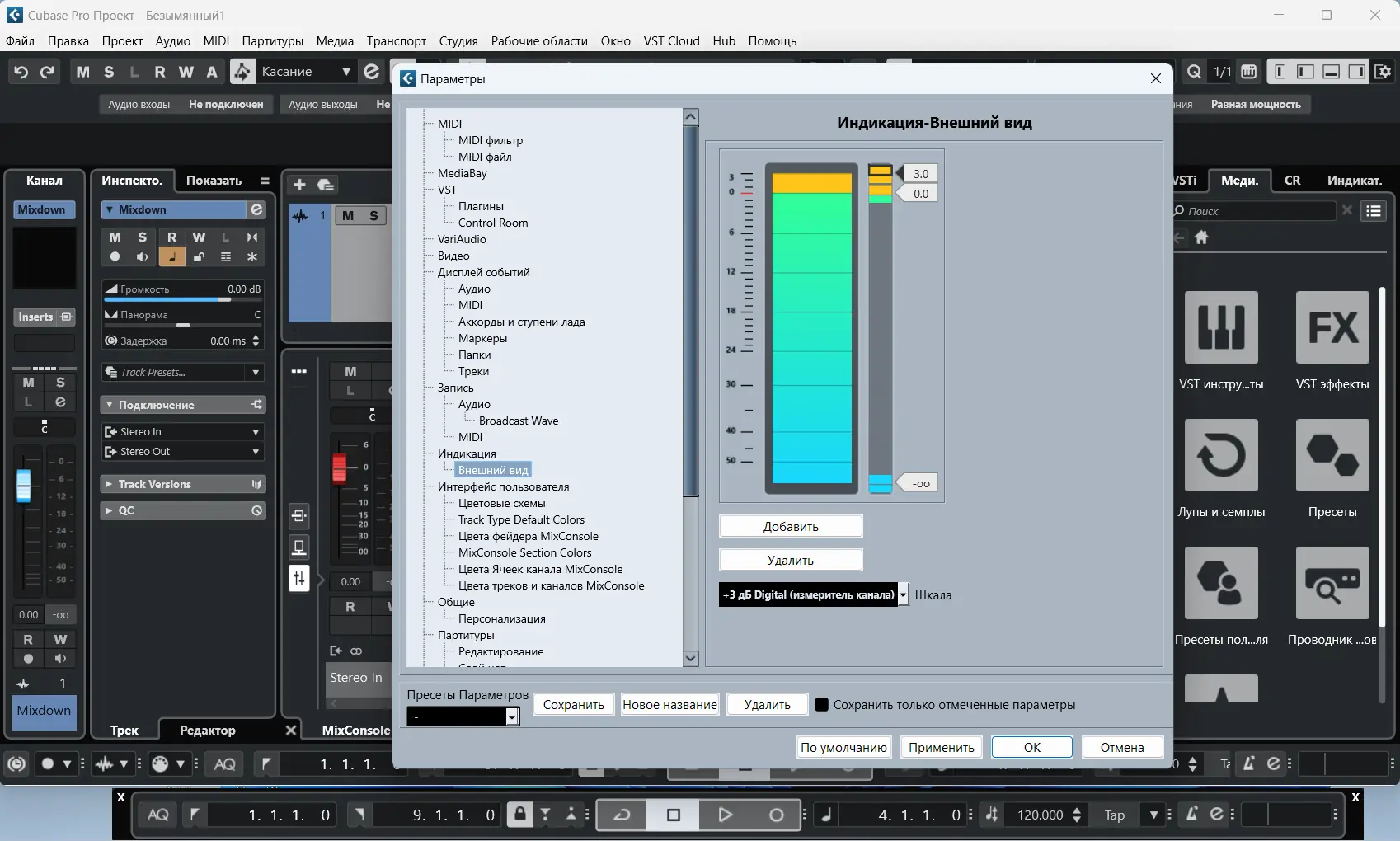Click the Добавить button
Viewport: 1400px width, 841px height.
[x=790, y=526]
